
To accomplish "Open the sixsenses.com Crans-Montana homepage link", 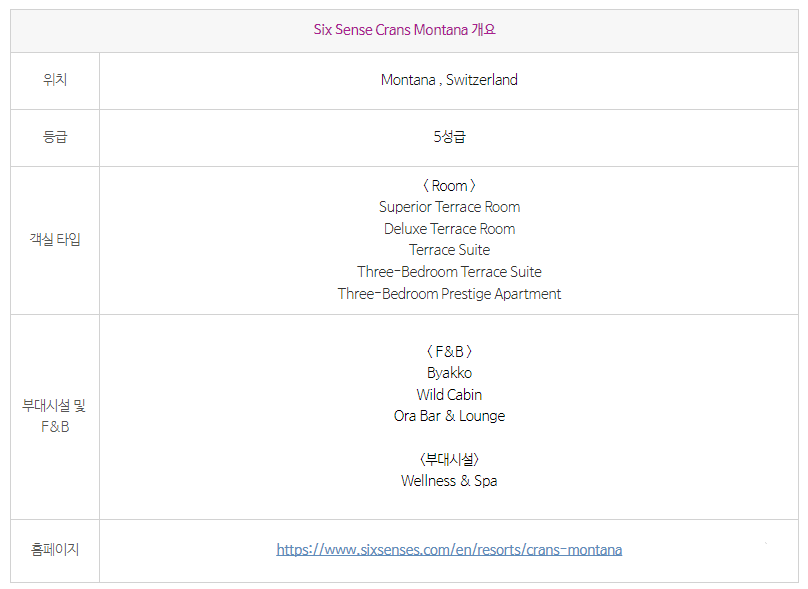I will click(x=449, y=550).
